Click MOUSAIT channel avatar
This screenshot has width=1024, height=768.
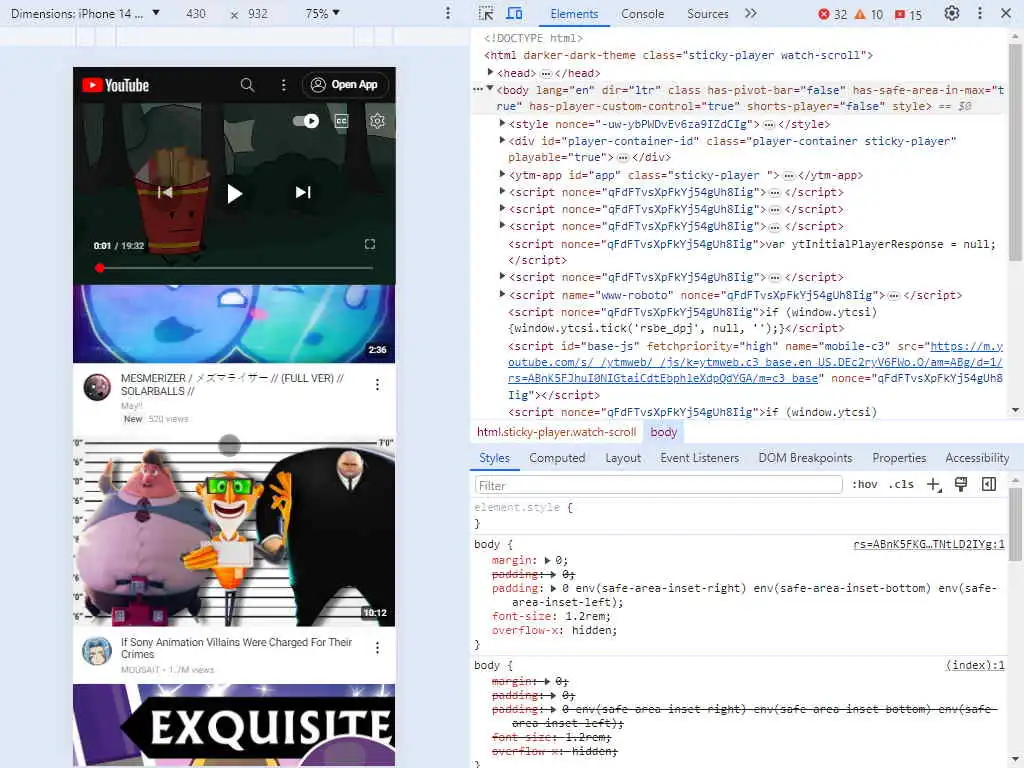[x=97, y=650]
